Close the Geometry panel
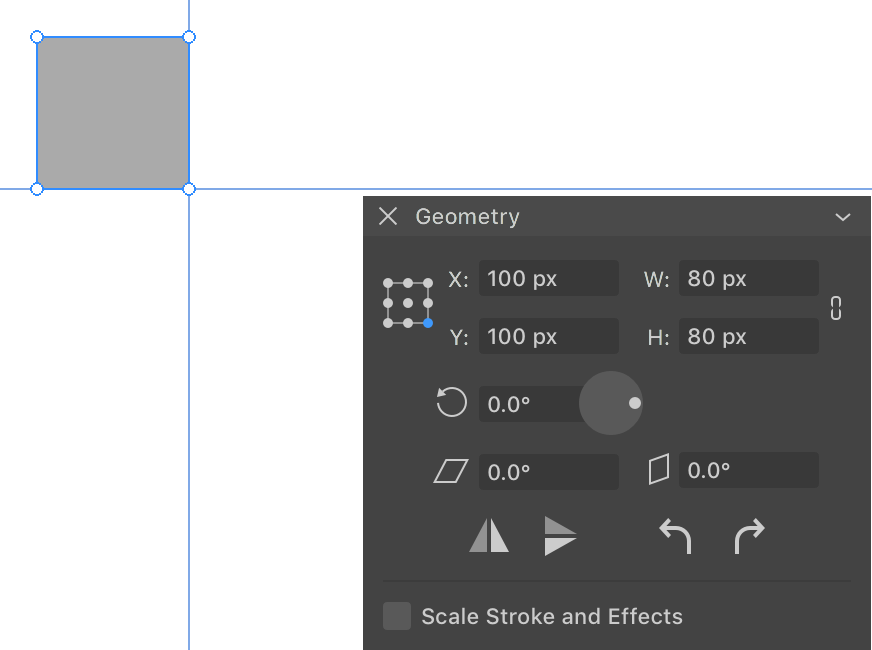Viewport: 872px width, 650px height. tap(388, 216)
